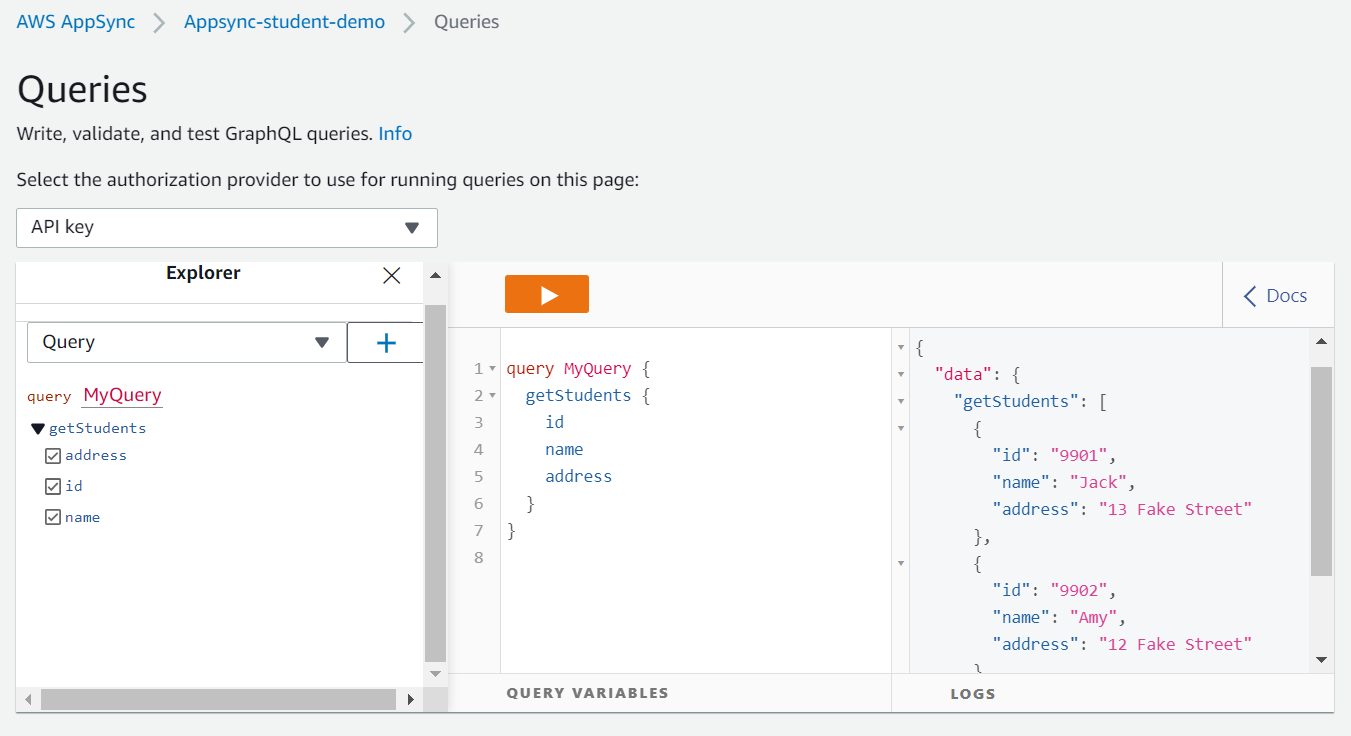Click the right arrow of Explorer's horizontal scrollbar

click(411, 700)
